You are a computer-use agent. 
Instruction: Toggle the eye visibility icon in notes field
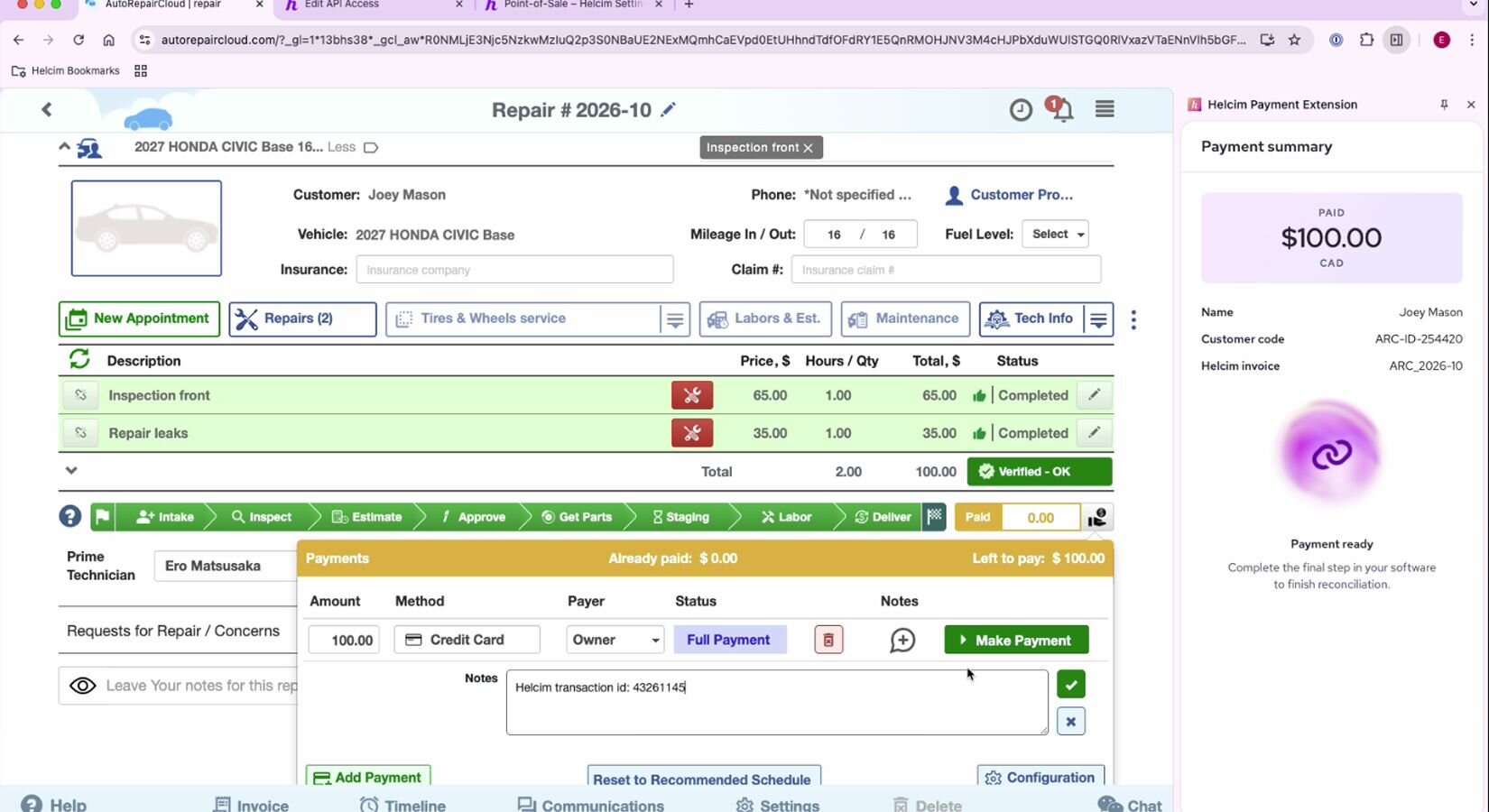coord(83,686)
